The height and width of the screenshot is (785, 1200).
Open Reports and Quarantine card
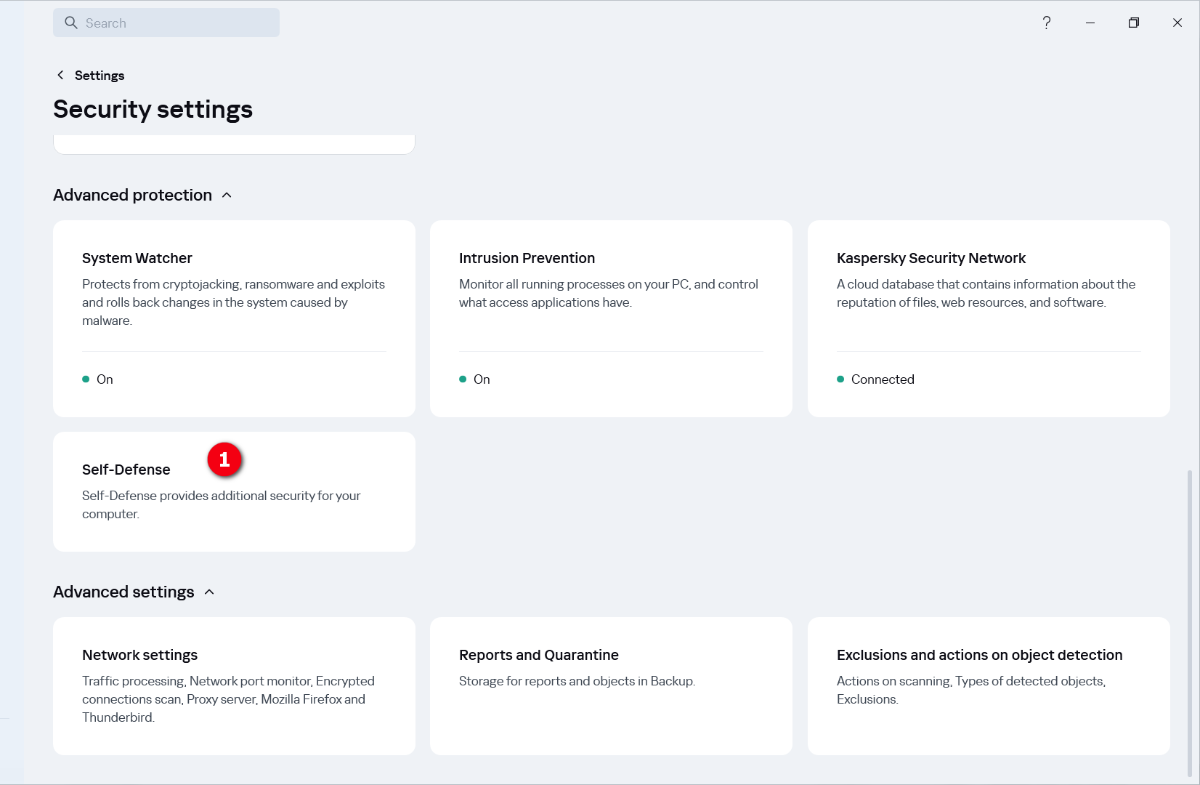click(611, 686)
